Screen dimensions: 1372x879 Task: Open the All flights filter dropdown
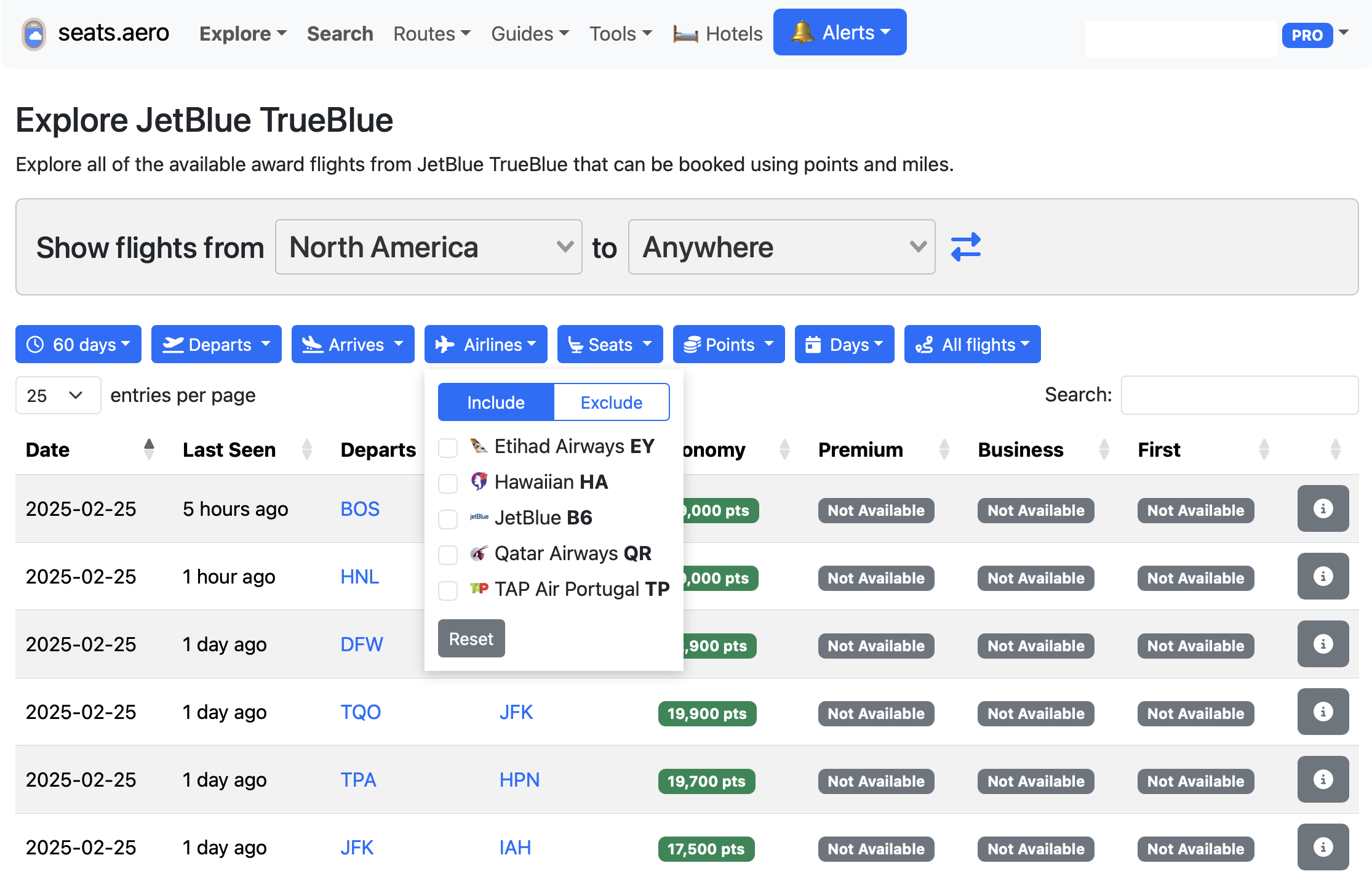point(972,344)
